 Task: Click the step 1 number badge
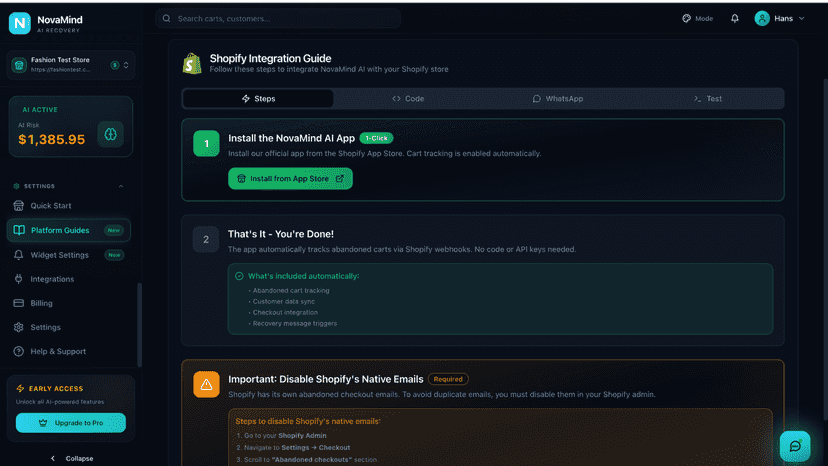[x=206, y=143]
